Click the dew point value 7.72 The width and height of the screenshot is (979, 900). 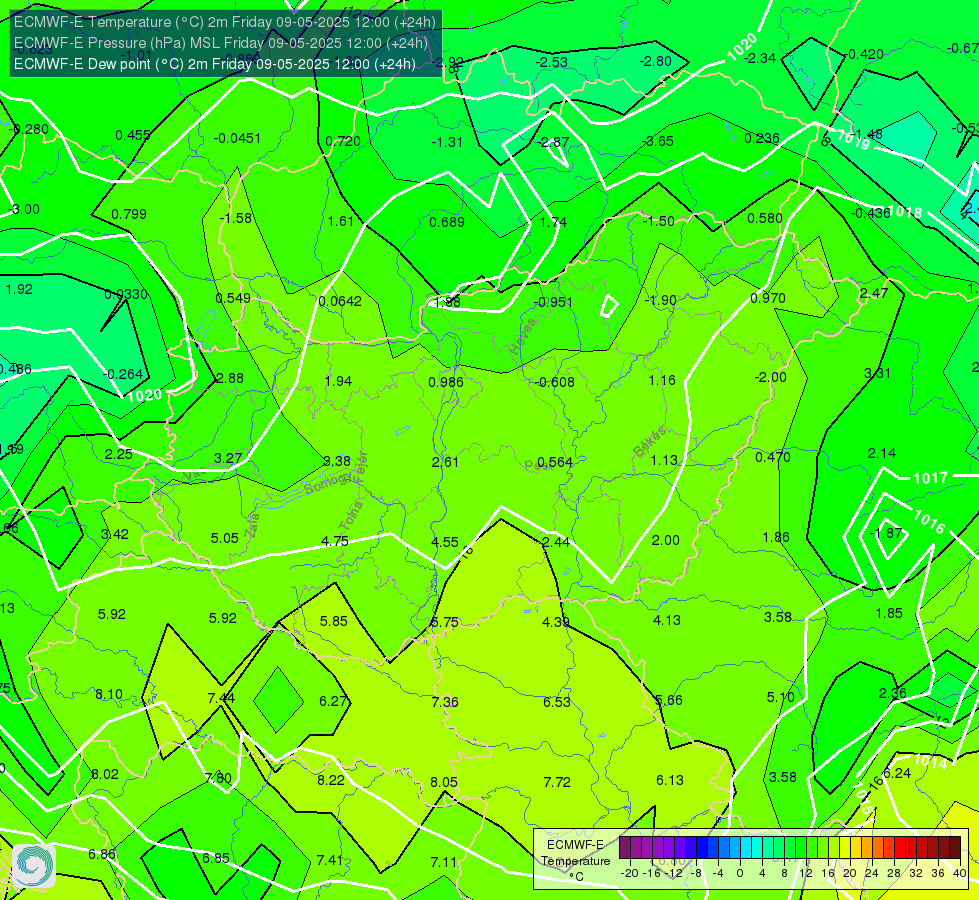click(557, 783)
